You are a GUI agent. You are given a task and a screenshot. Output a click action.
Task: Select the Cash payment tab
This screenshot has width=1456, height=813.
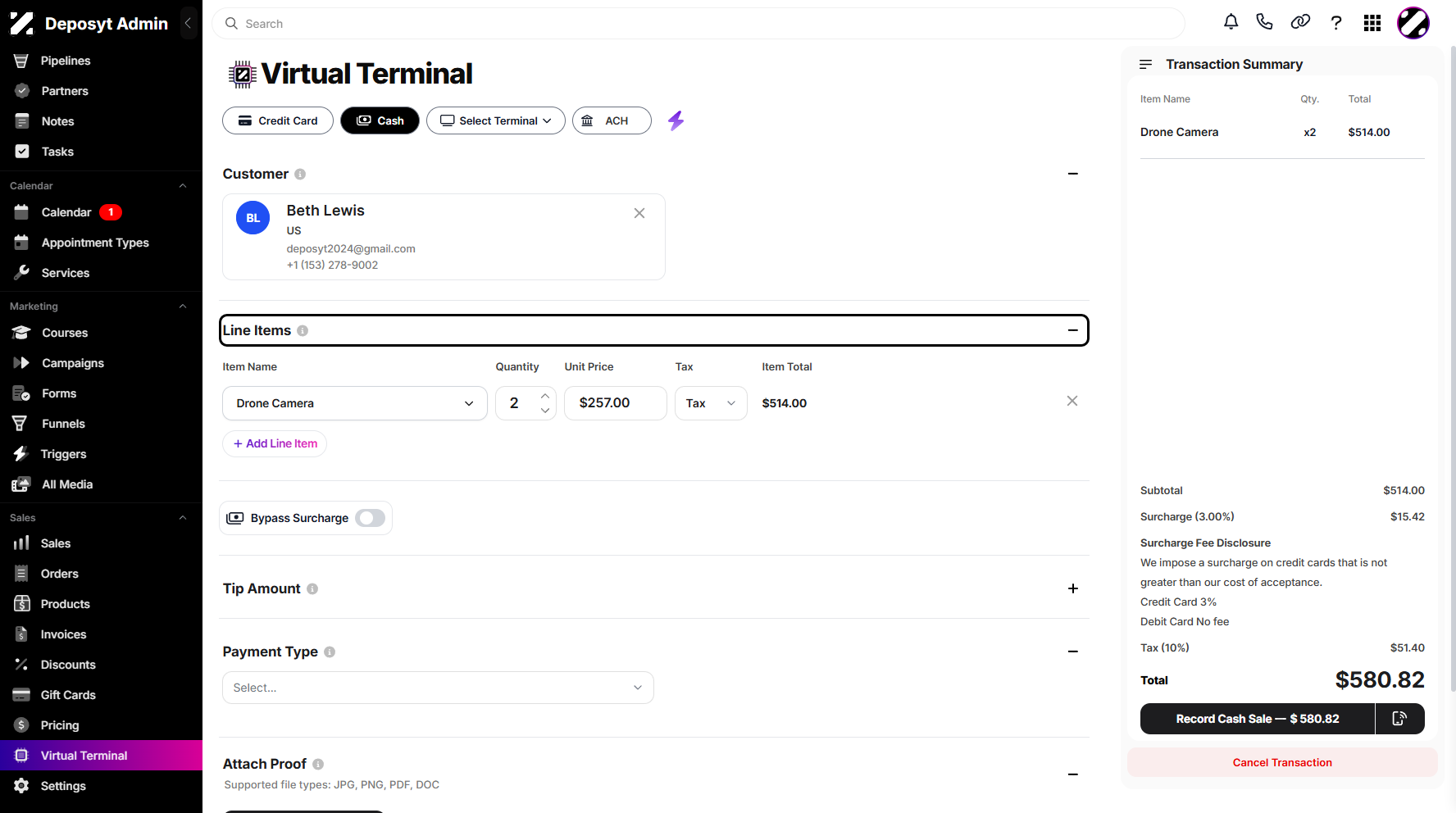[380, 120]
